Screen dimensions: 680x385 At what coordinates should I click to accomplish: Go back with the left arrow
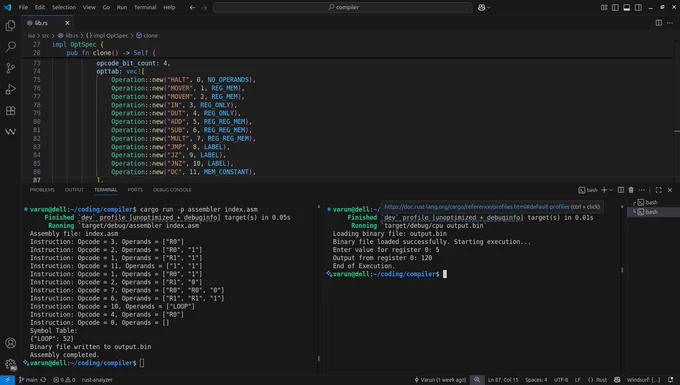coord(193,7)
